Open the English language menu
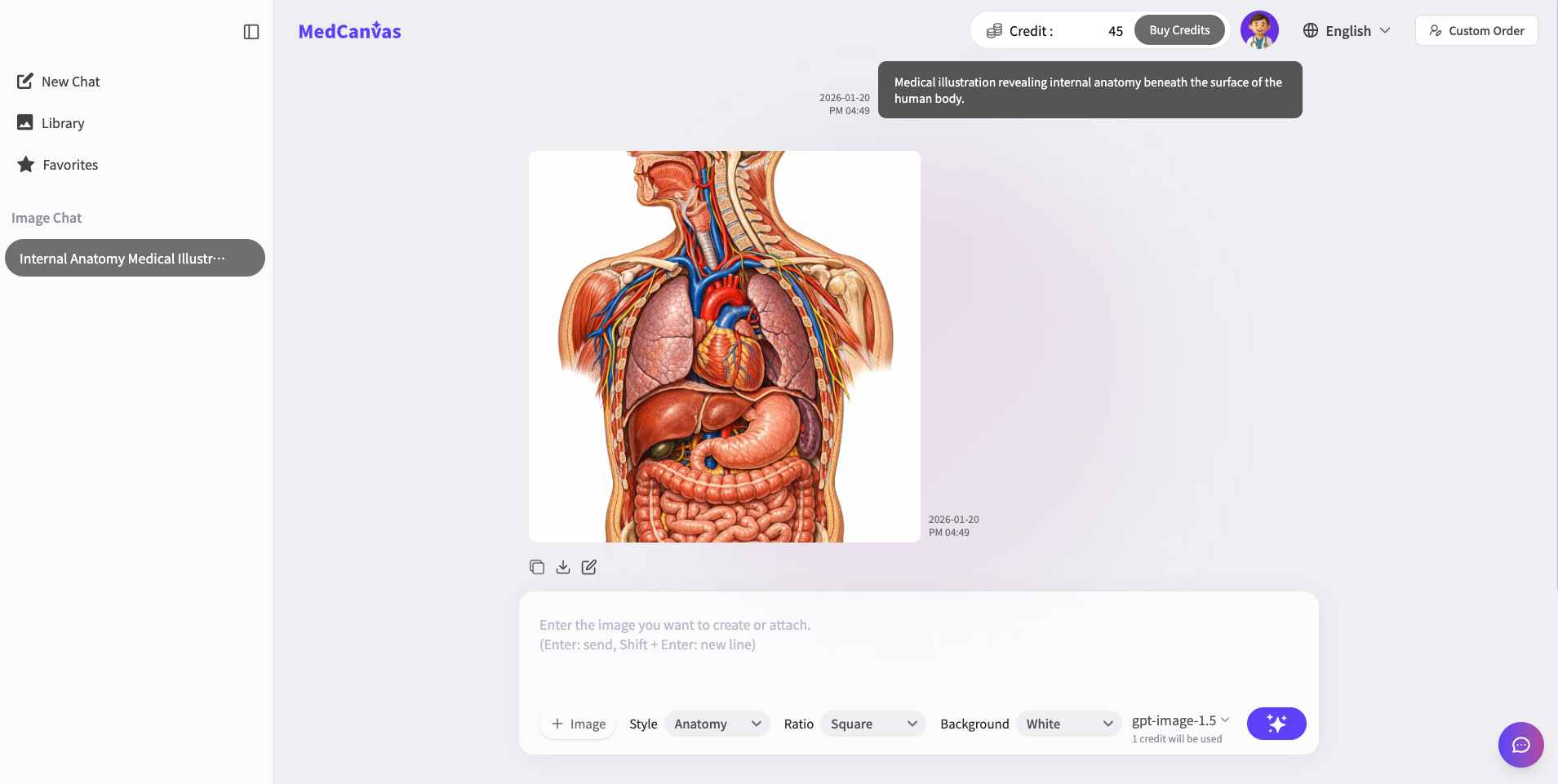Viewport: 1558px width, 784px height. (x=1346, y=30)
